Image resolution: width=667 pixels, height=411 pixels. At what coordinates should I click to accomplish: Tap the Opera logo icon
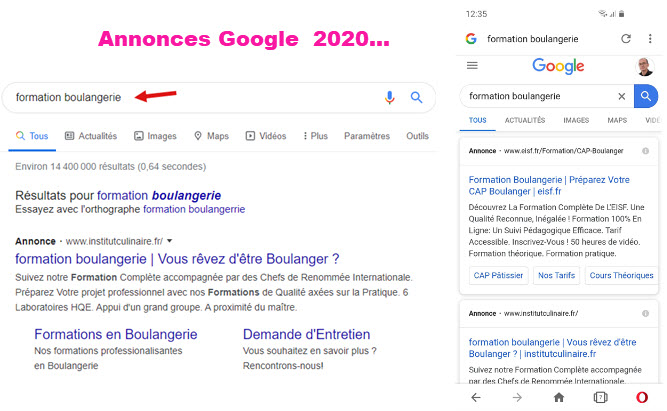coord(642,397)
